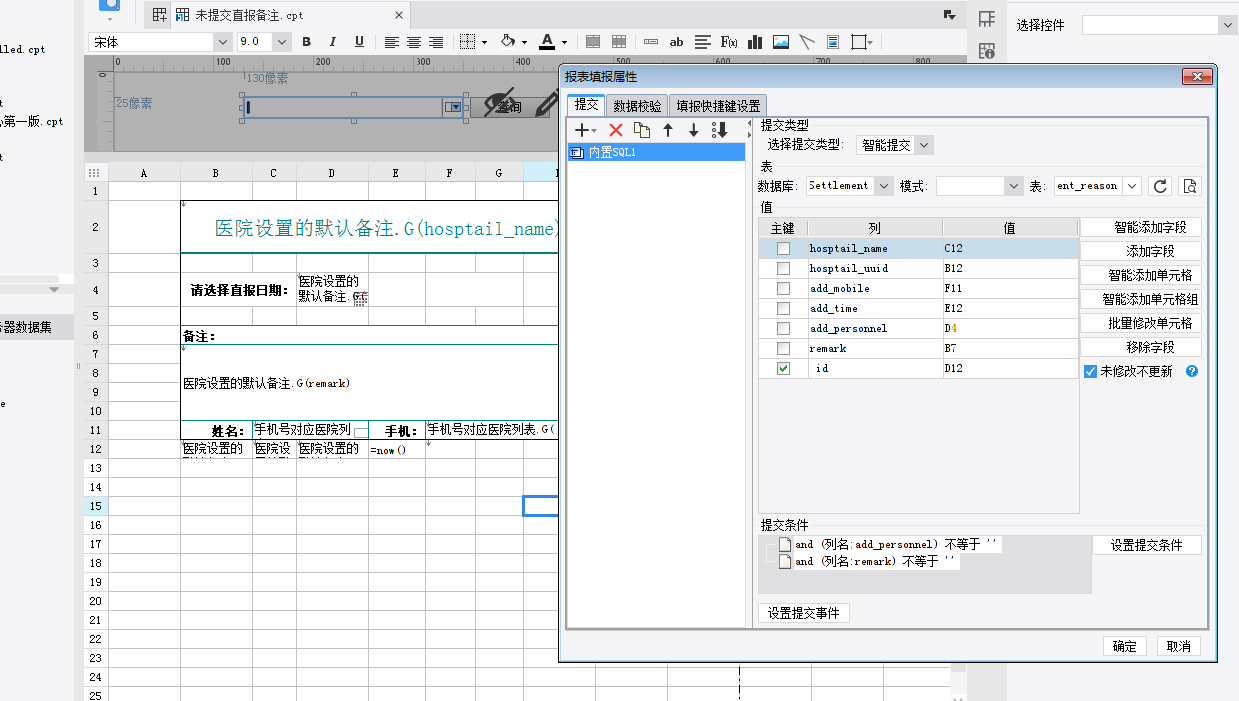Toggle primary key for add_personnel

point(783,328)
